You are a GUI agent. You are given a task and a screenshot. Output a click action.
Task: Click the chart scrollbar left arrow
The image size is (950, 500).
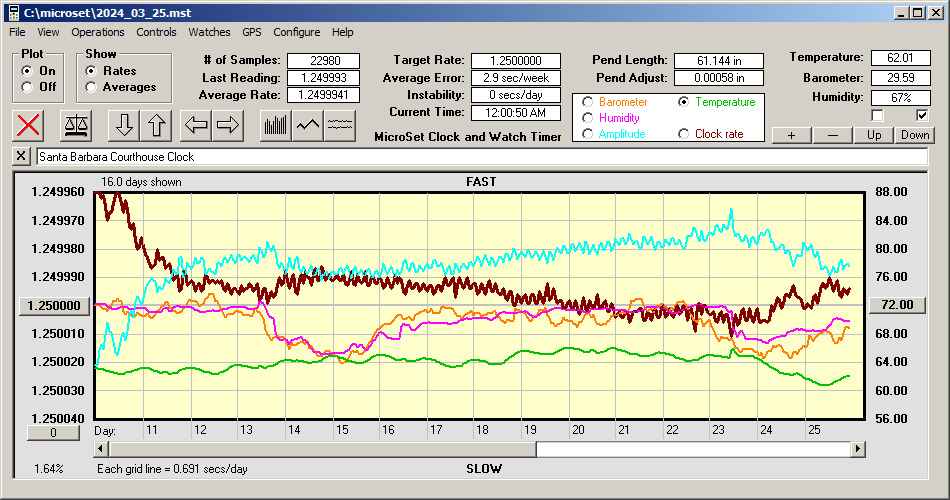102,449
